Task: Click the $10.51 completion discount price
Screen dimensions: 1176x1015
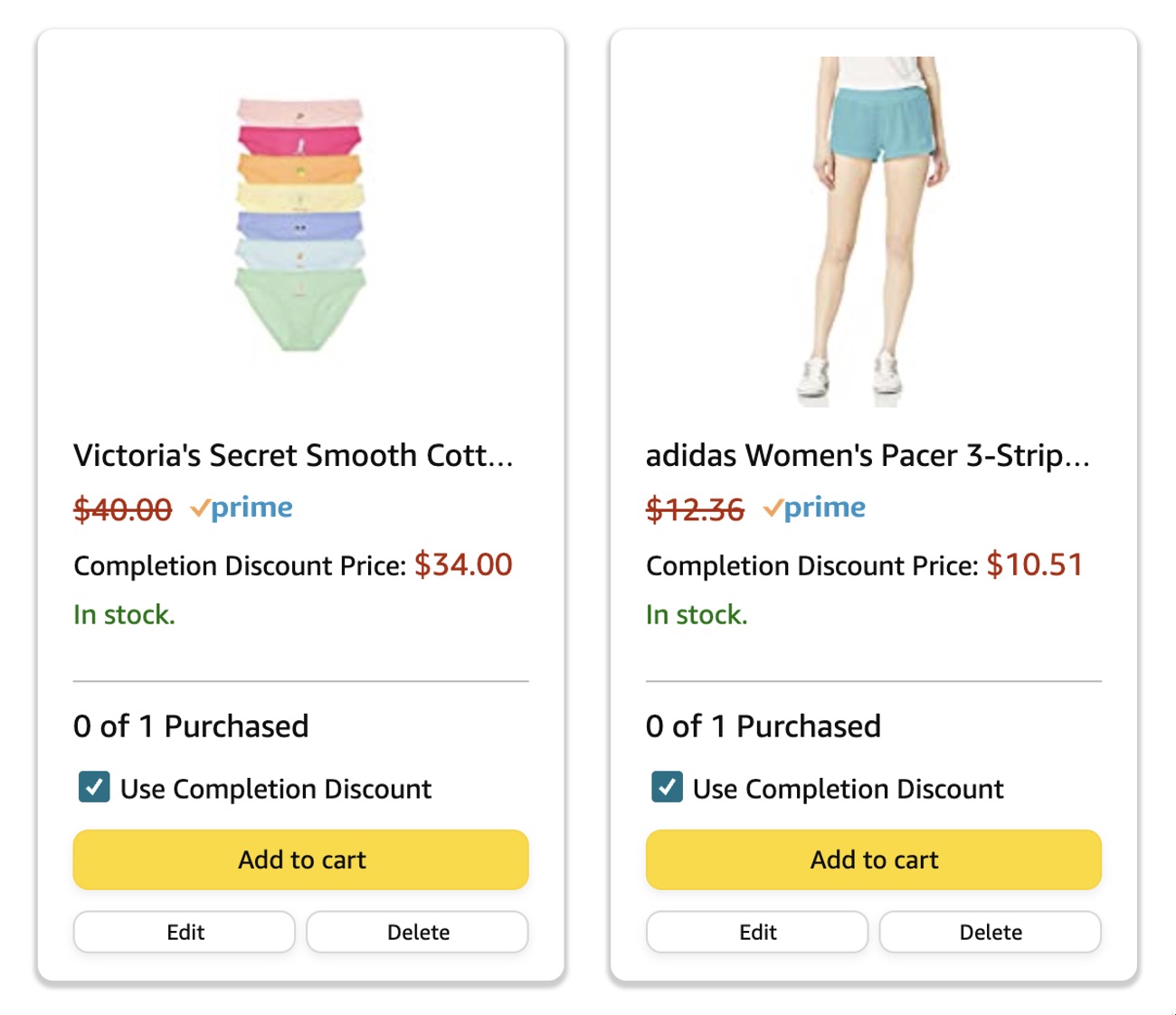Action: (x=1035, y=564)
